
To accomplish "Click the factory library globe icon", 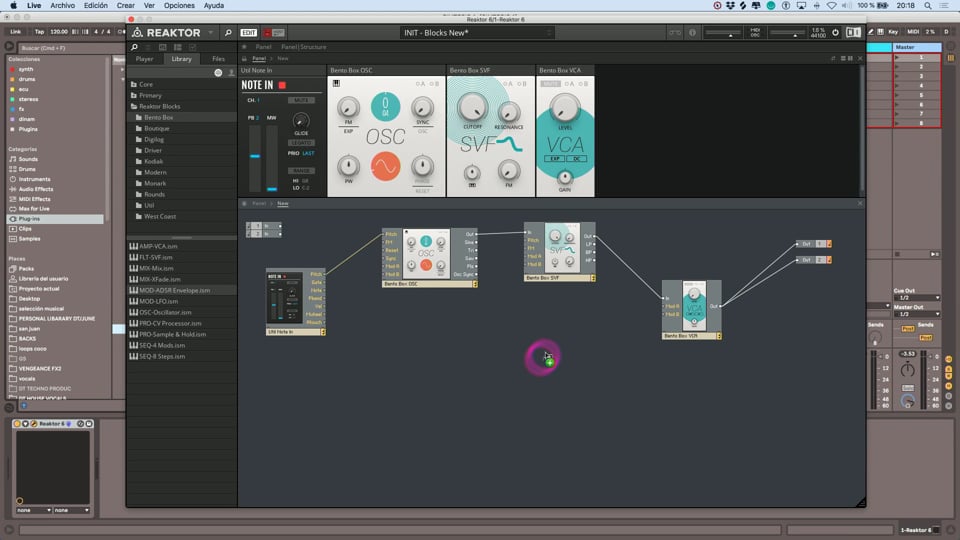I will [x=218, y=73].
